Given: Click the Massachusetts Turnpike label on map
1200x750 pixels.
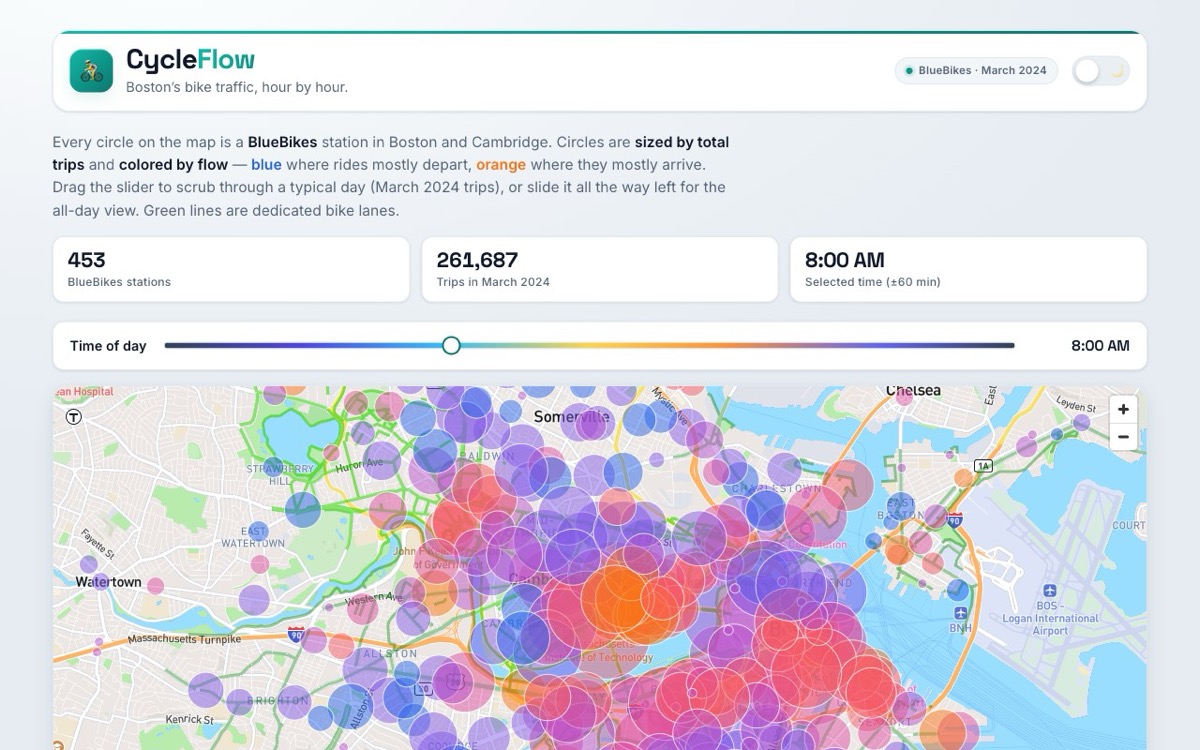Looking at the screenshot, I should pyautogui.click(x=185, y=638).
